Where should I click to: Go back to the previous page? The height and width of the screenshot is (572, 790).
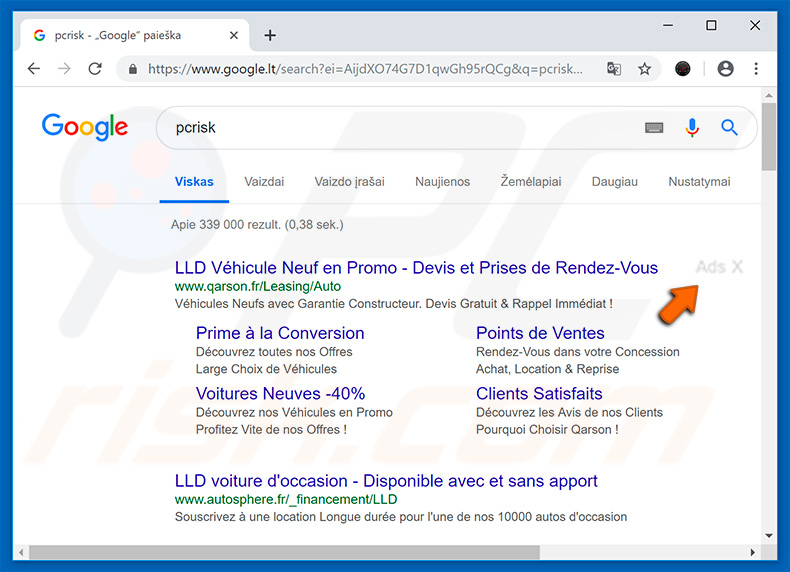pos(34,69)
